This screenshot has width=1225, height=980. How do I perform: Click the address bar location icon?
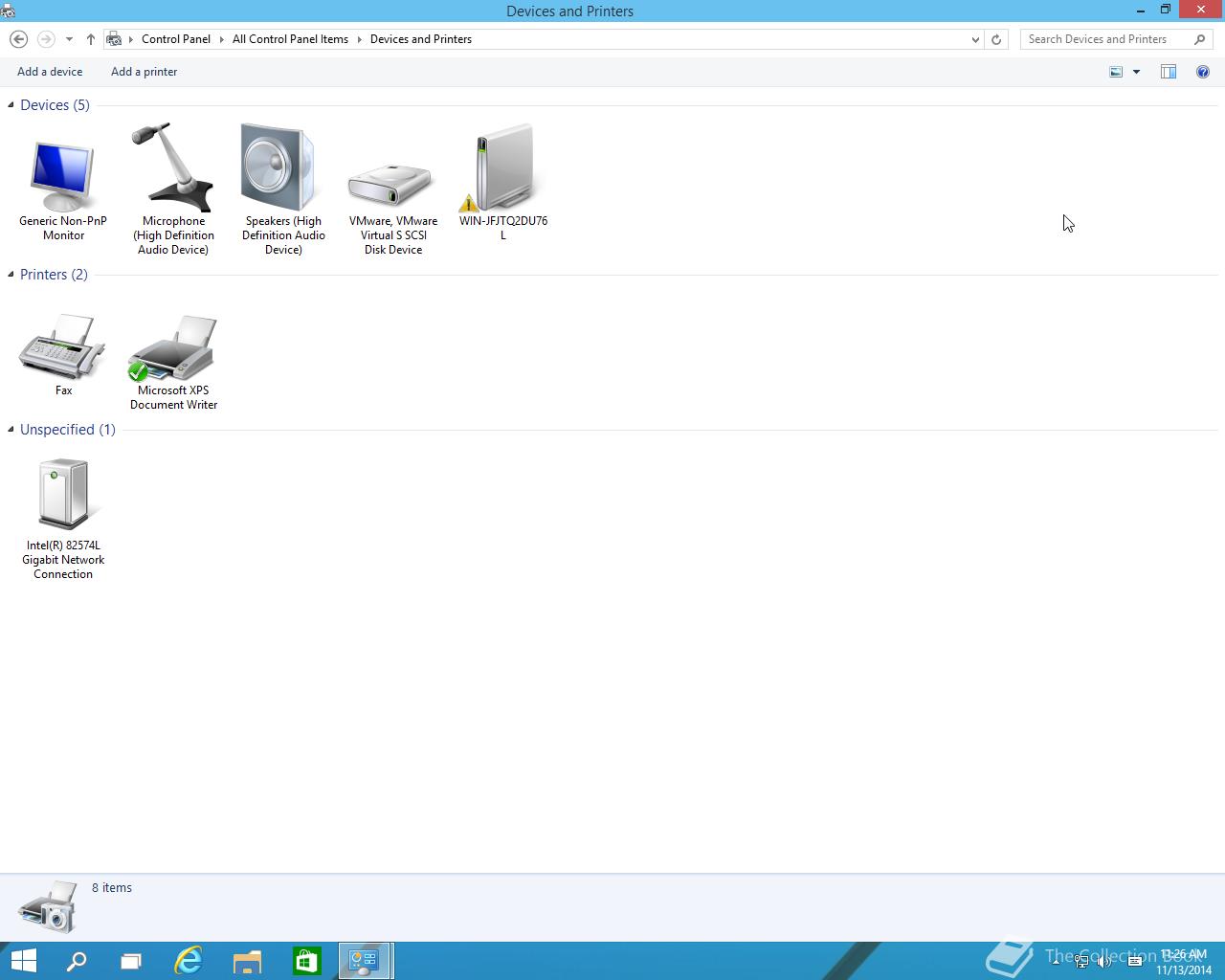pyautogui.click(x=114, y=39)
